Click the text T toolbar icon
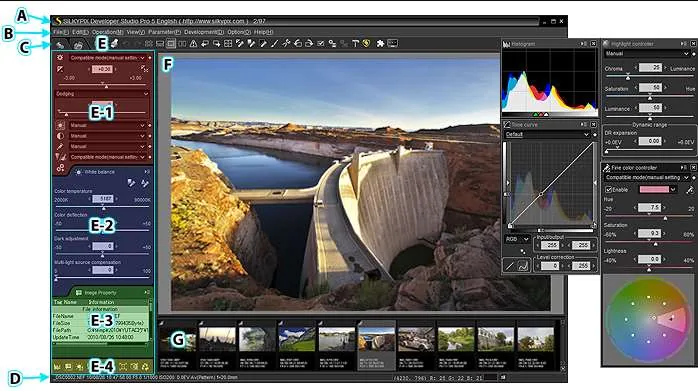Viewport: 698px width, 391px height. point(355,44)
